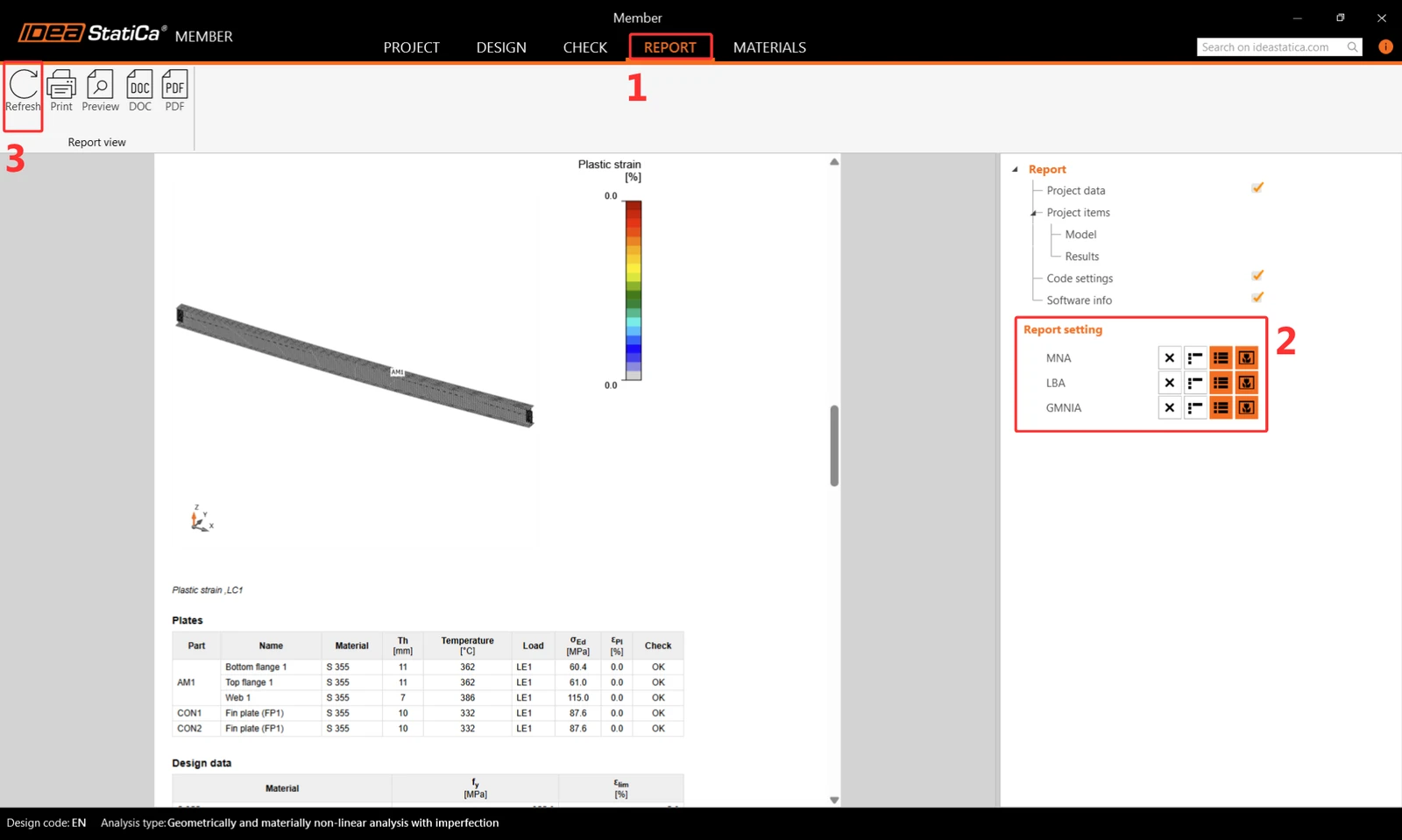Select Software info in the report tree
This screenshot has width=1402, height=840.
coord(1079,300)
